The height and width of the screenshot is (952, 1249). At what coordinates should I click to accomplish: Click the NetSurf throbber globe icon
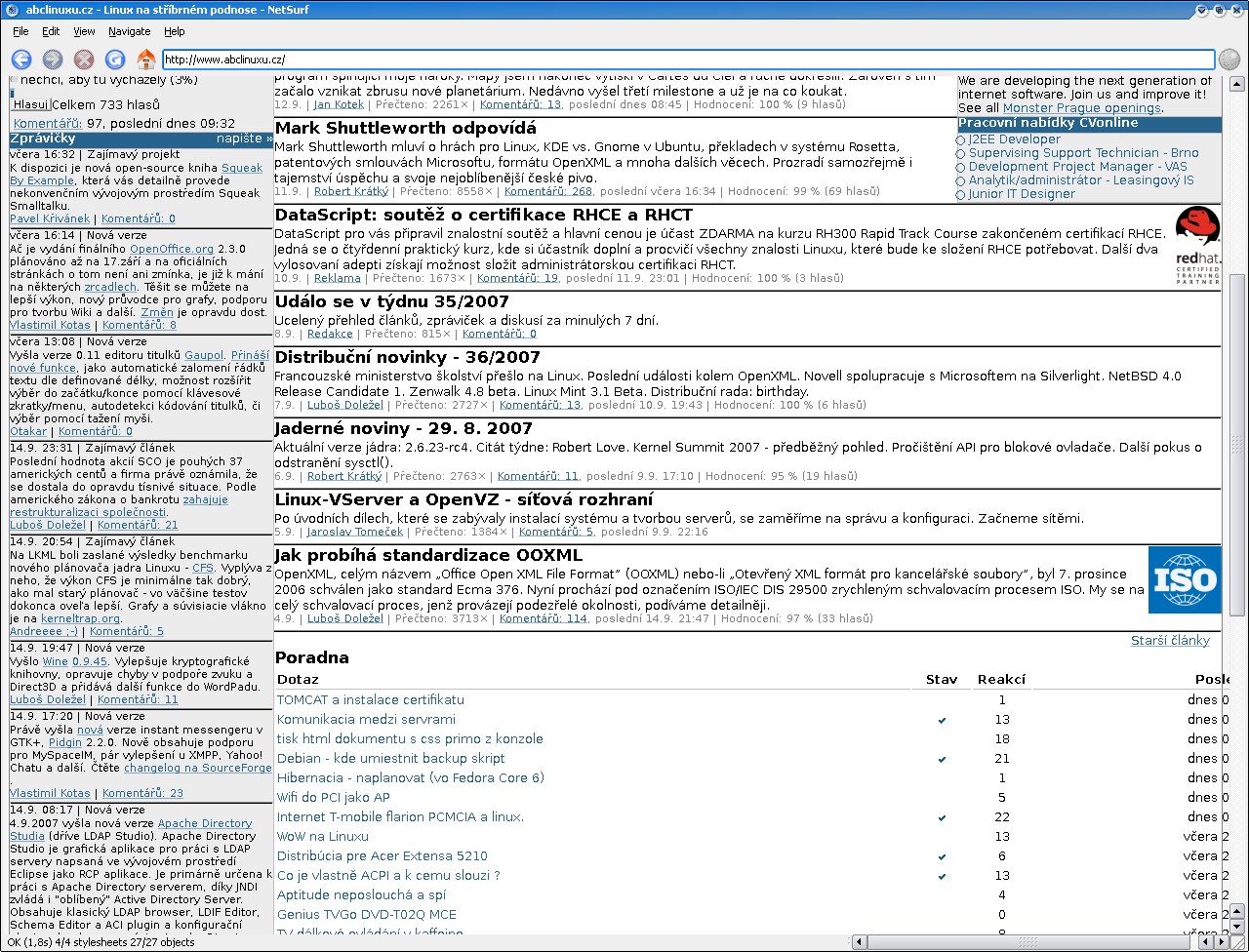[x=1229, y=59]
